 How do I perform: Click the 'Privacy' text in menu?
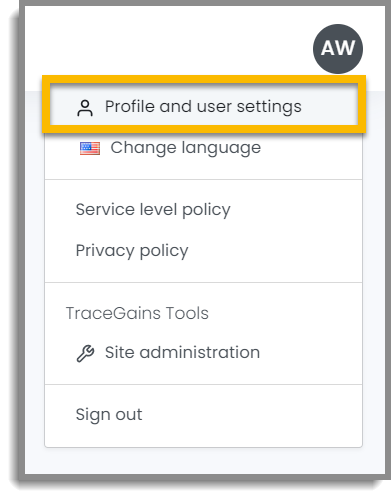[105, 251]
